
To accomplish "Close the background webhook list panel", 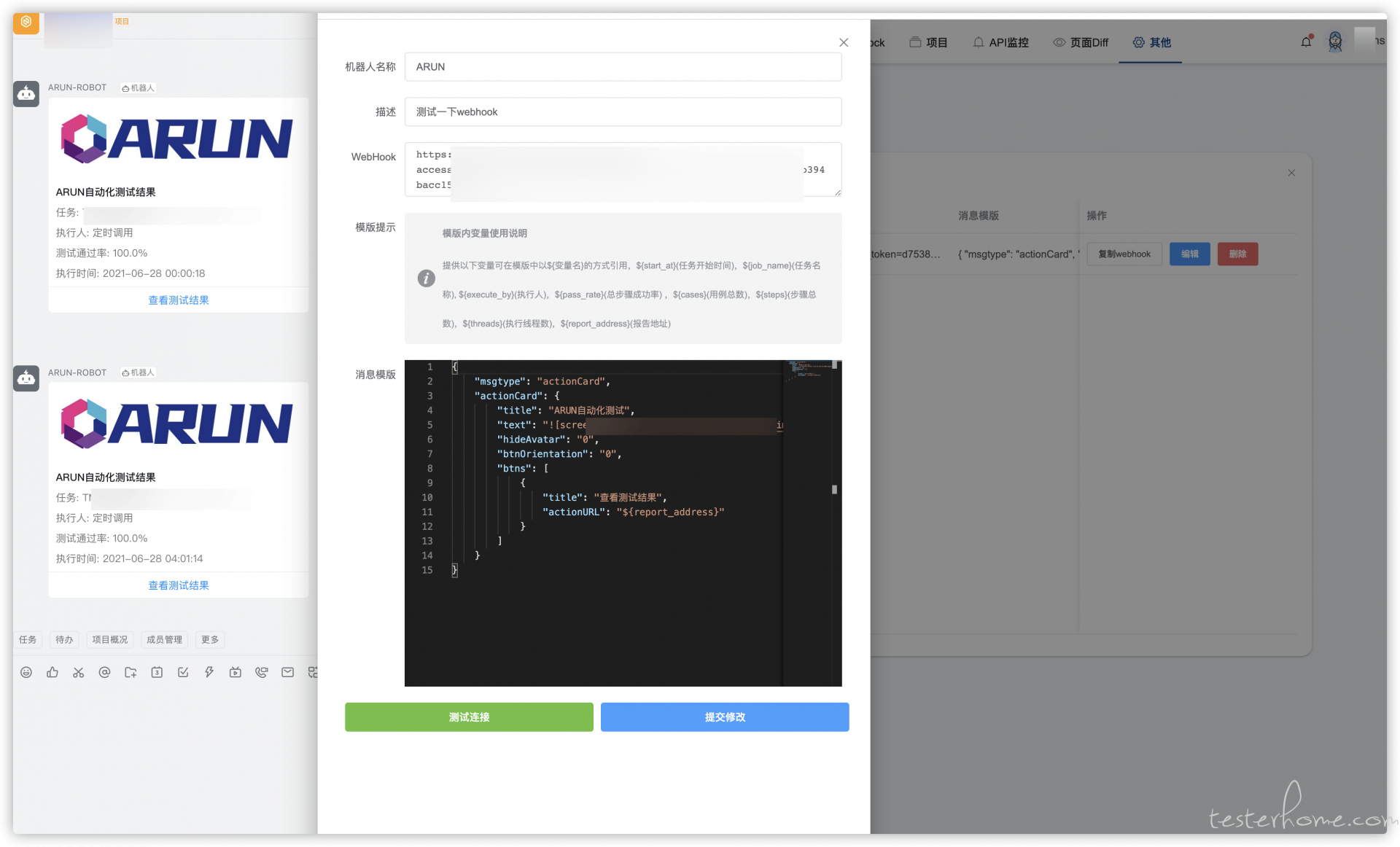I will (x=1291, y=173).
